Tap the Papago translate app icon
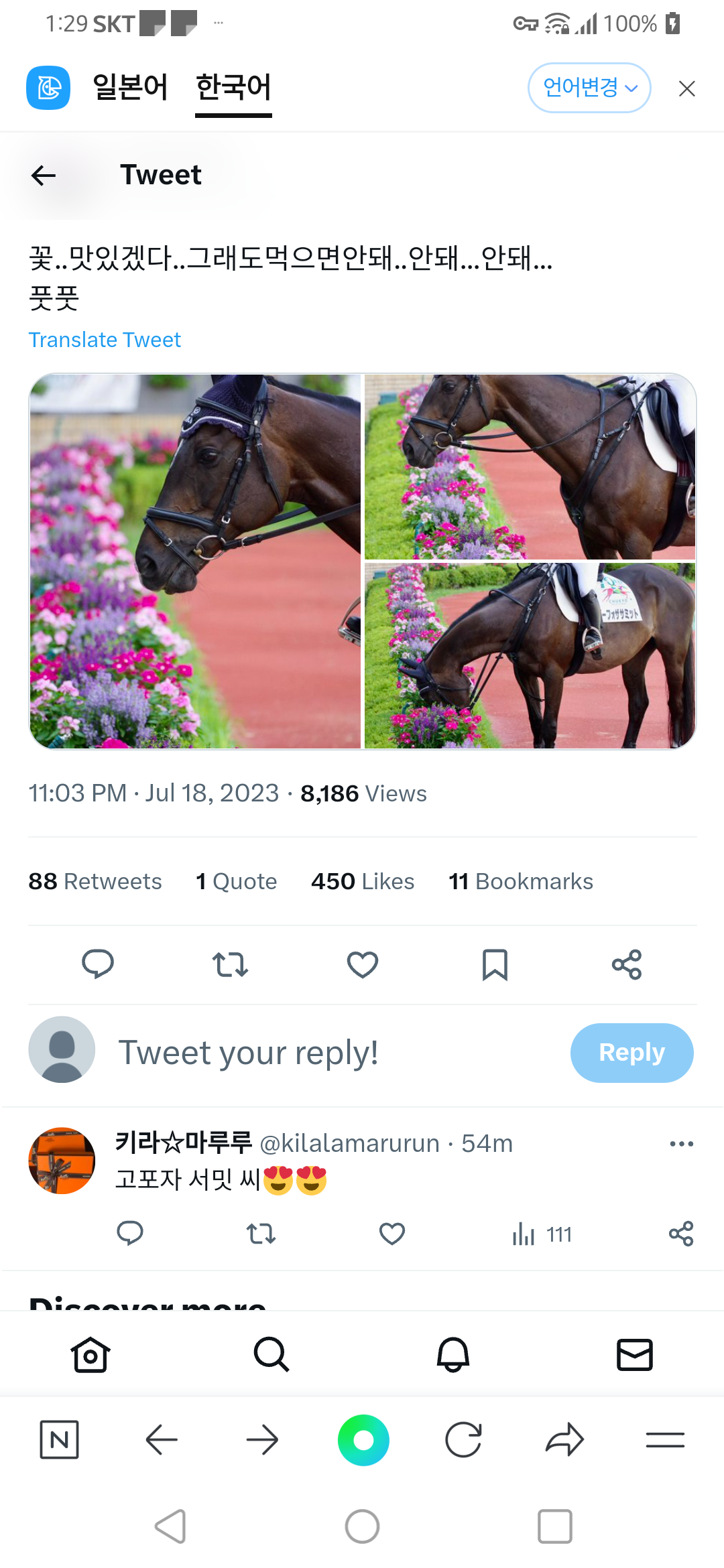724x1568 pixels. tap(48, 88)
